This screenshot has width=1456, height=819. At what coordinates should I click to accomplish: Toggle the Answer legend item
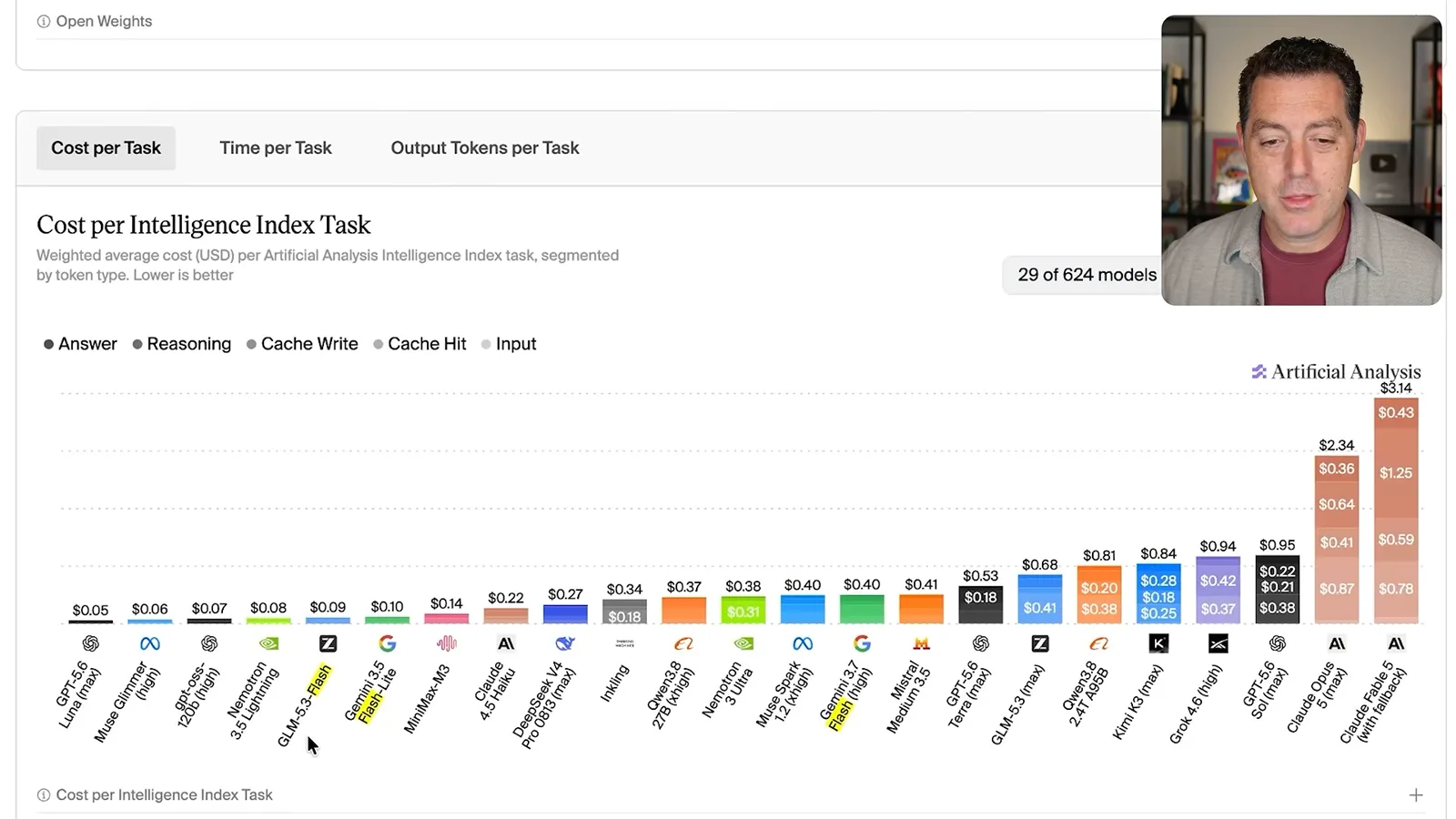tap(80, 344)
